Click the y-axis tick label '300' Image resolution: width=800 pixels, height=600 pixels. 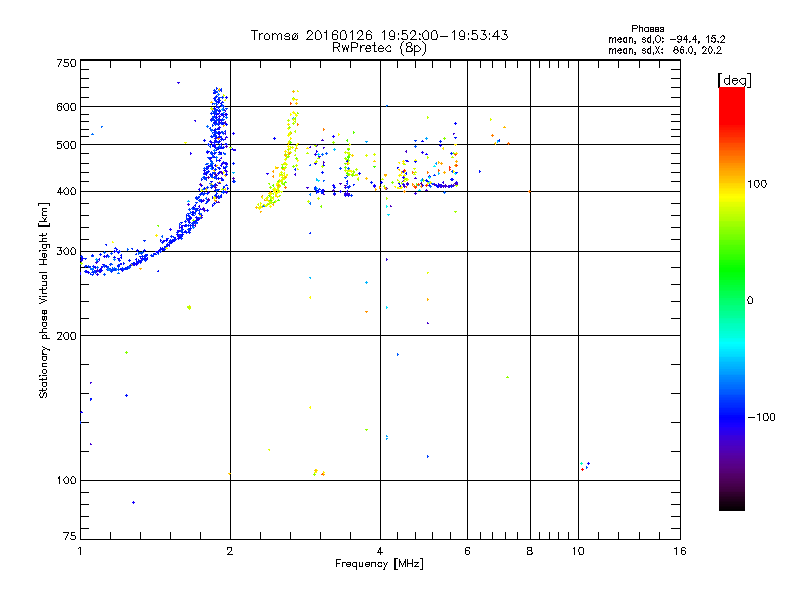(x=66, y=252)
